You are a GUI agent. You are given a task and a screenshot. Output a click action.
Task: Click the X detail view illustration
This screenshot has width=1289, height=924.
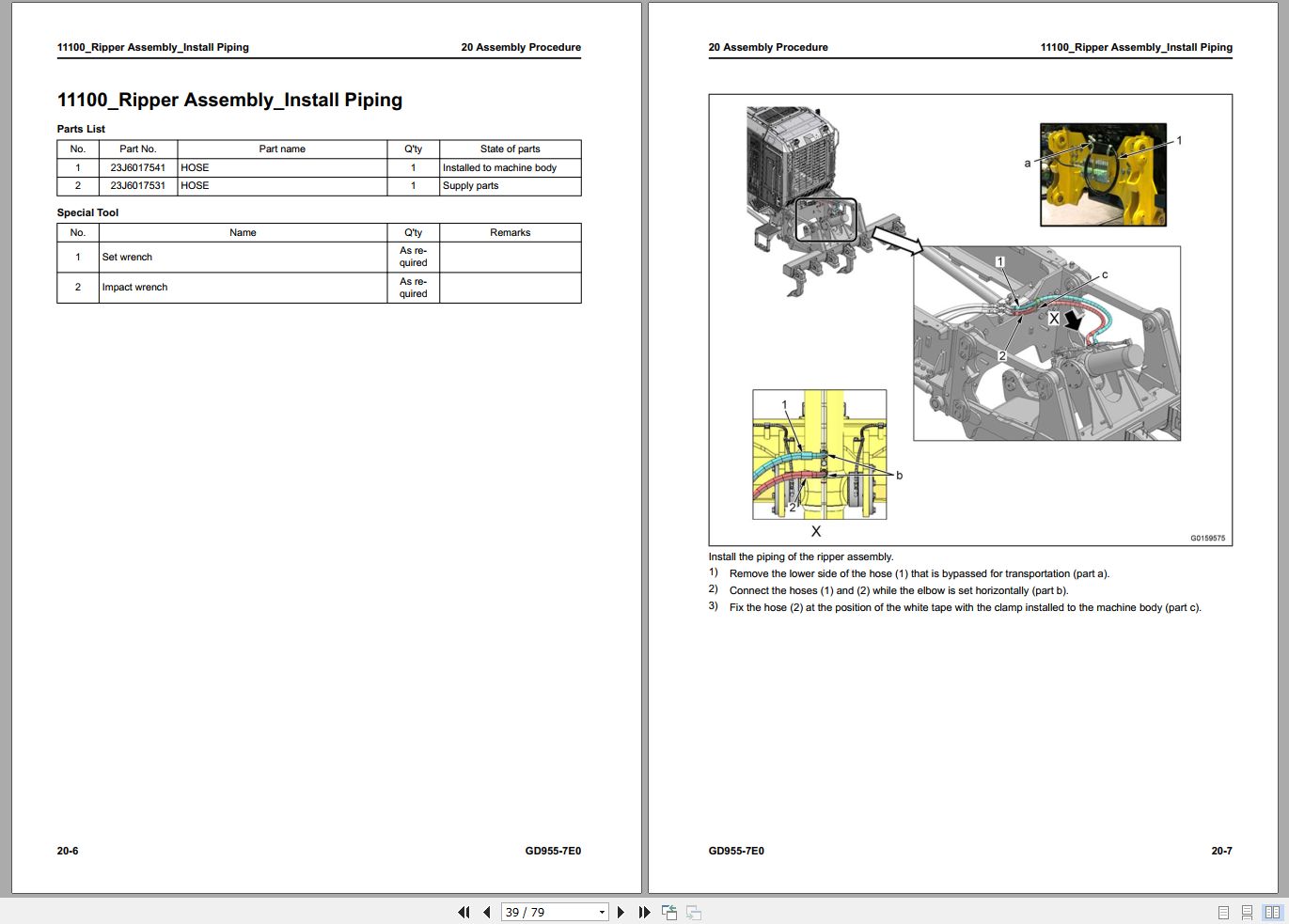[819, 455]
